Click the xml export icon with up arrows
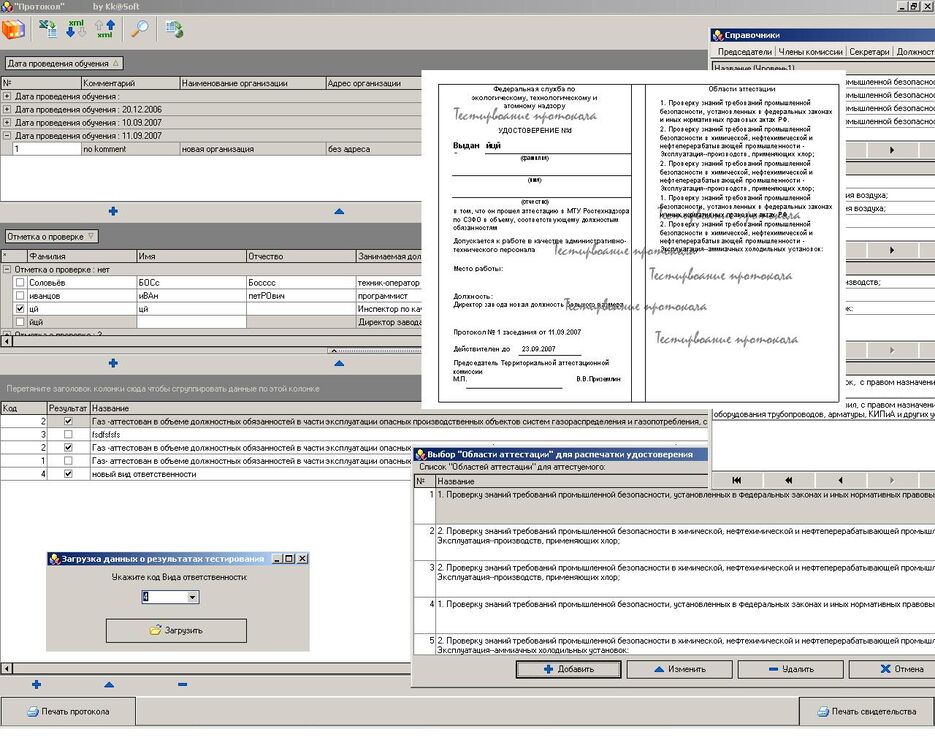935x748 pixels. (x=105, y=28)
